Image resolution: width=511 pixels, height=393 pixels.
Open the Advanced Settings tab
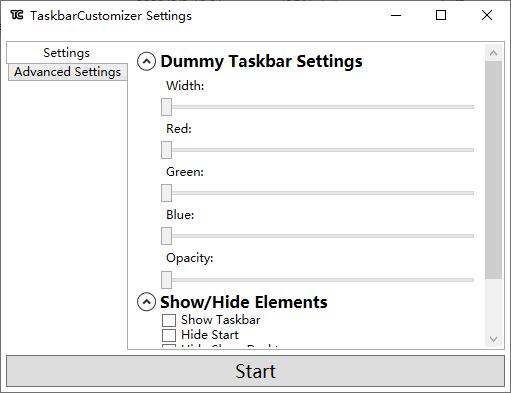coord(68,72)
